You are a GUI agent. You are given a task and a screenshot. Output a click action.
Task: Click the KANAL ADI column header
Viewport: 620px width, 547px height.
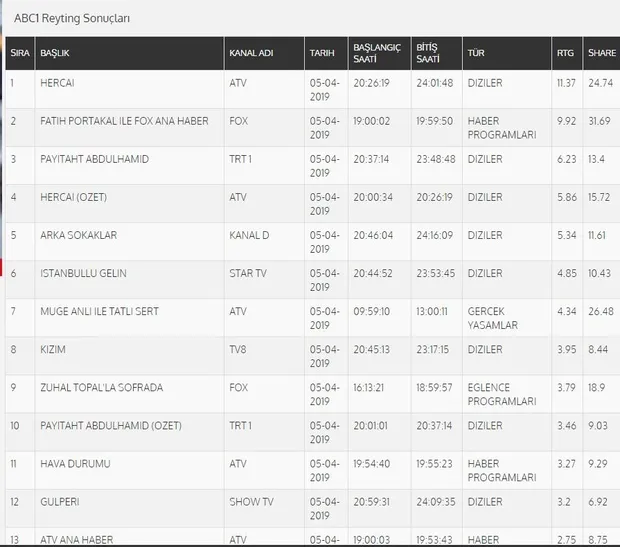[251, 51]
